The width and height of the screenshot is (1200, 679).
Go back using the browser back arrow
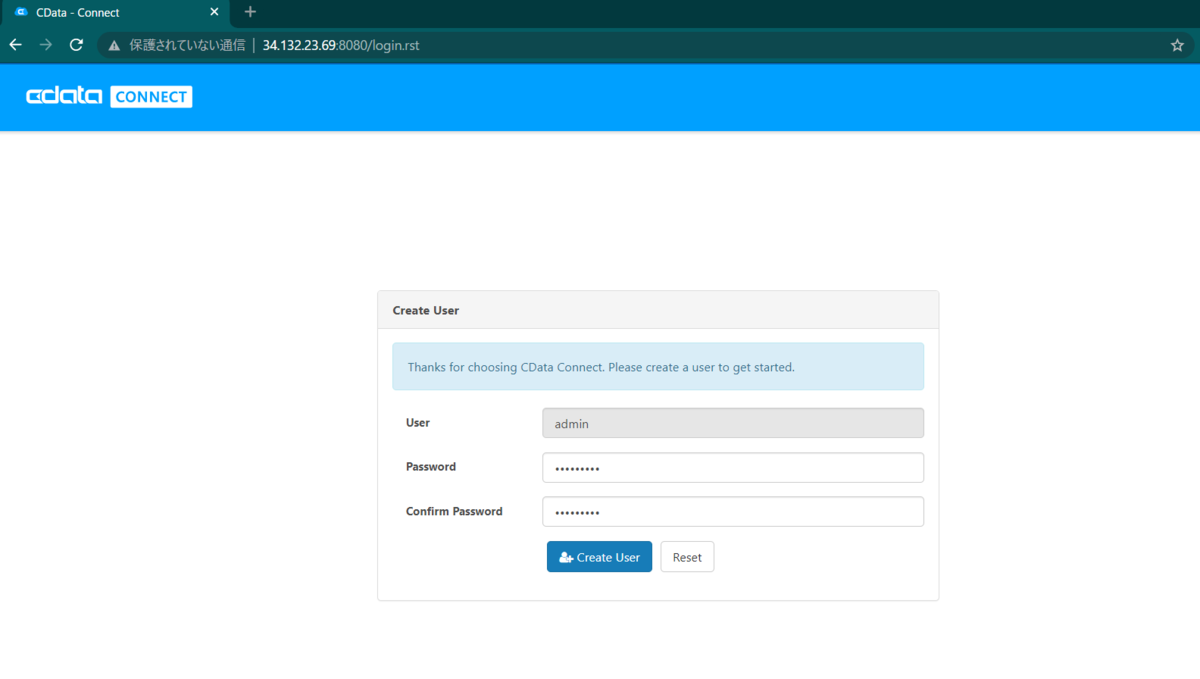coord(15,45)
